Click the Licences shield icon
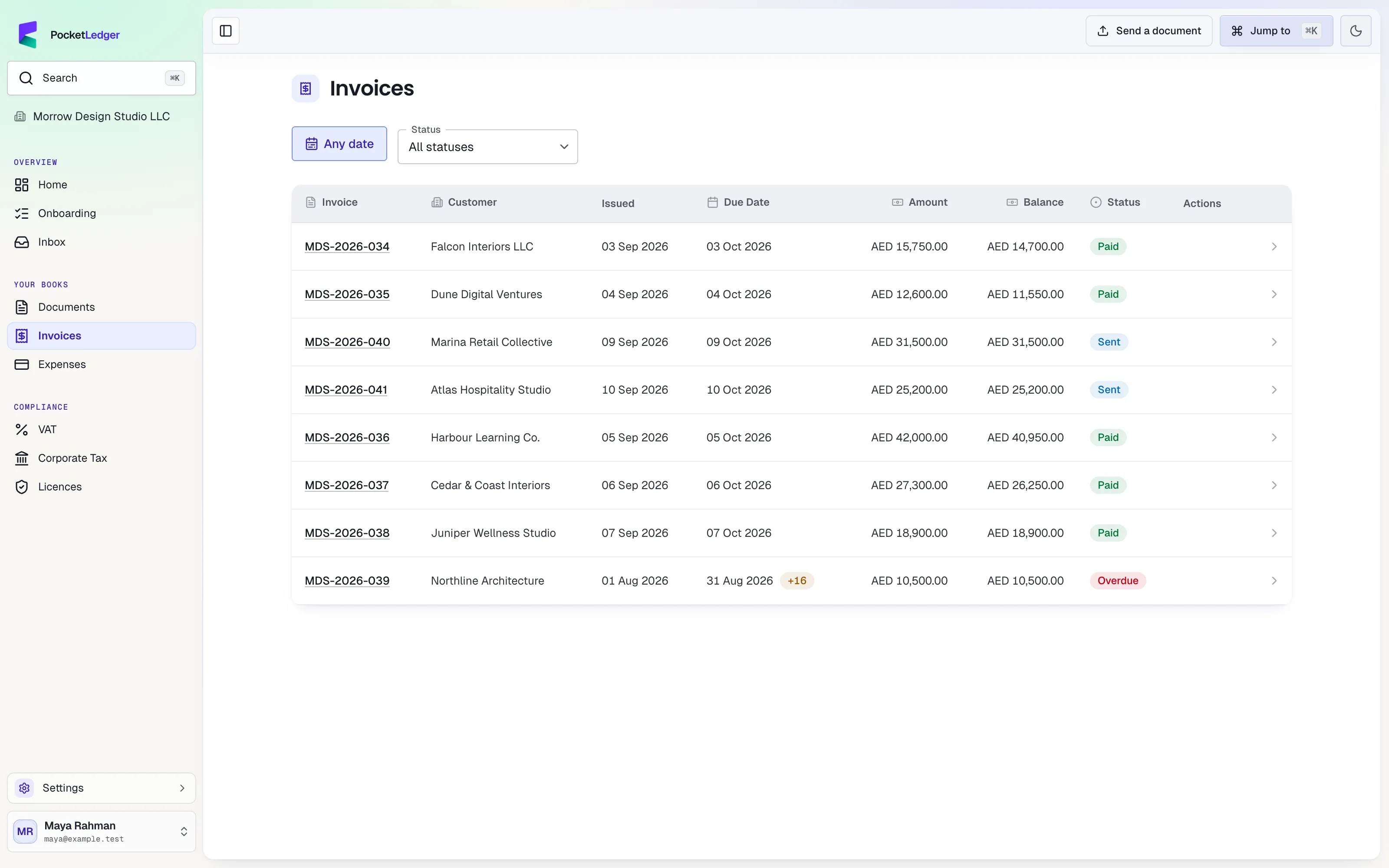1389x868 pixels. [x=22, y=487]
